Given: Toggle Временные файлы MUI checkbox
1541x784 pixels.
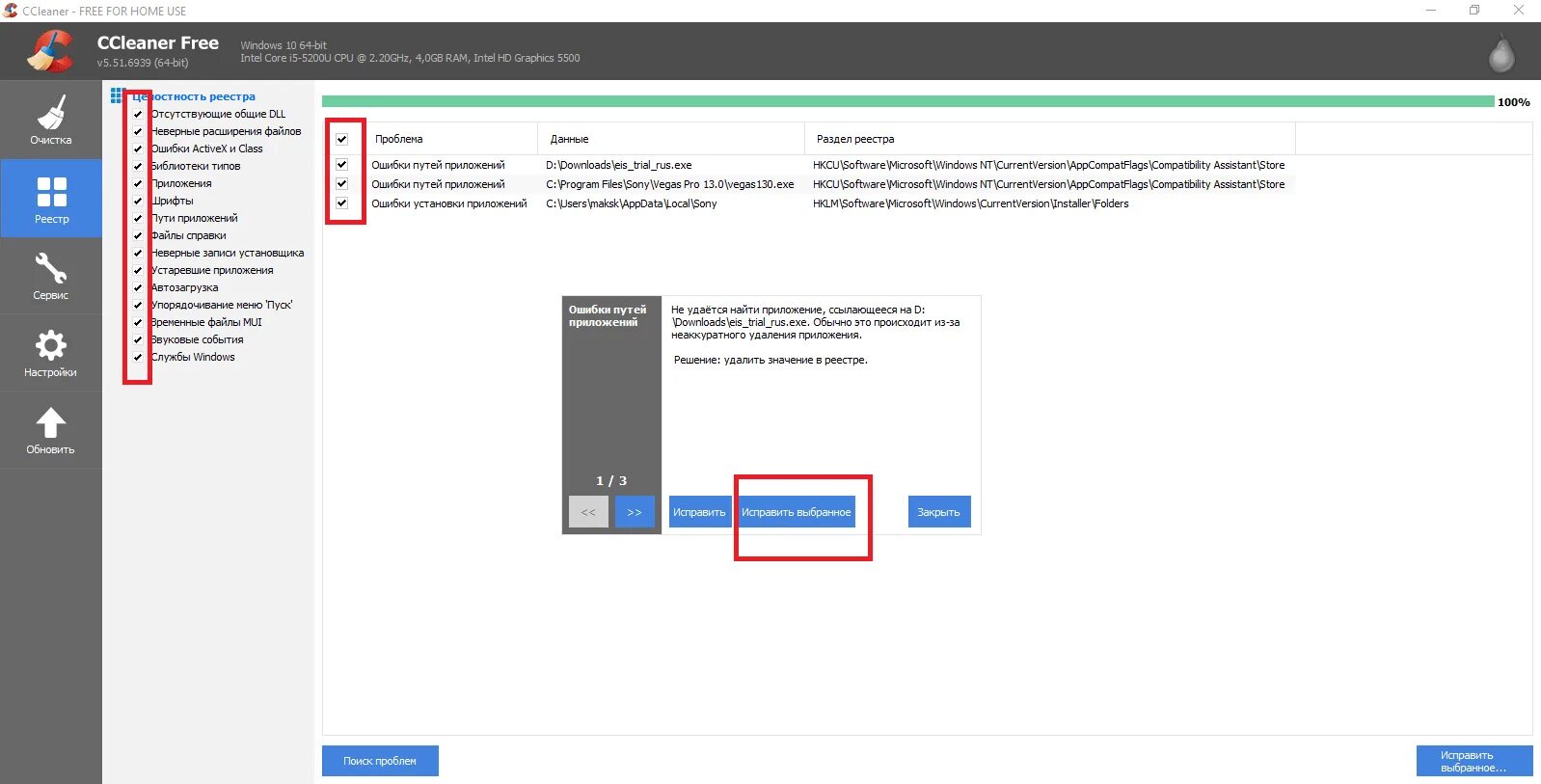Looking at the screenshot, I should click(x=138, y=322).
